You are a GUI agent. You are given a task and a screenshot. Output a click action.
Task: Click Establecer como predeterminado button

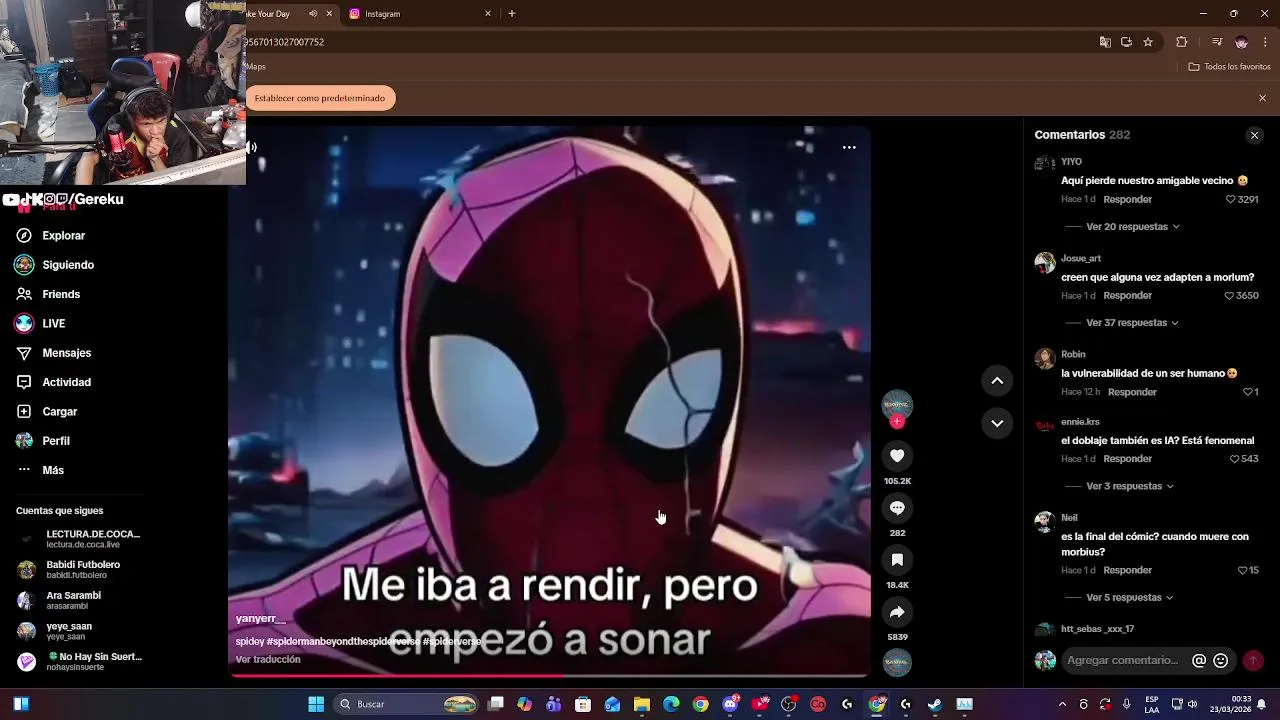320,98
